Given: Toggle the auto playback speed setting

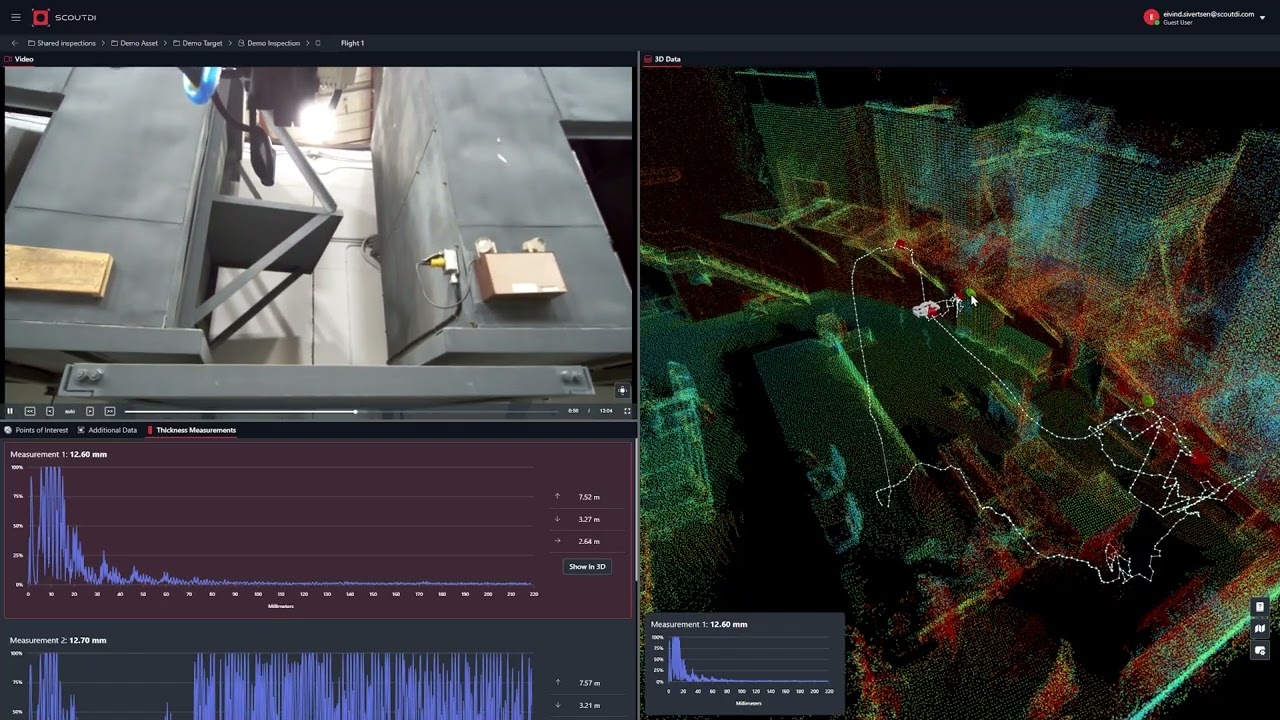Looking at the screenshot, I should coord(70,411).
